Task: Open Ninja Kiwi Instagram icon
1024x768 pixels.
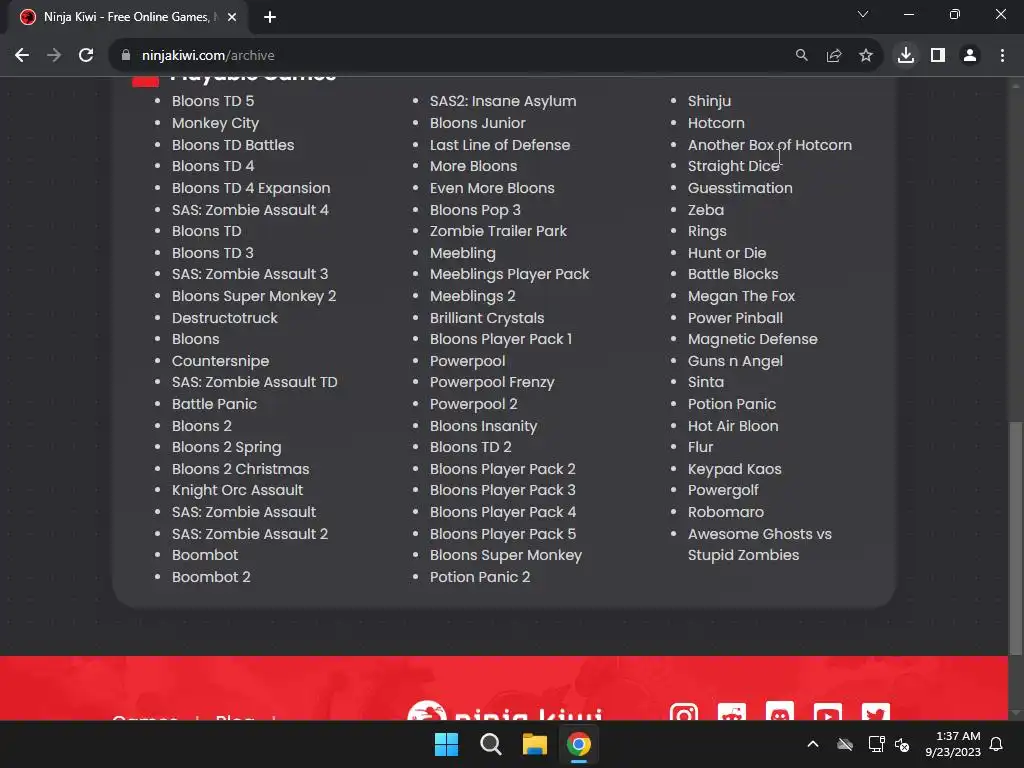Action: click(x=684, y=712)
